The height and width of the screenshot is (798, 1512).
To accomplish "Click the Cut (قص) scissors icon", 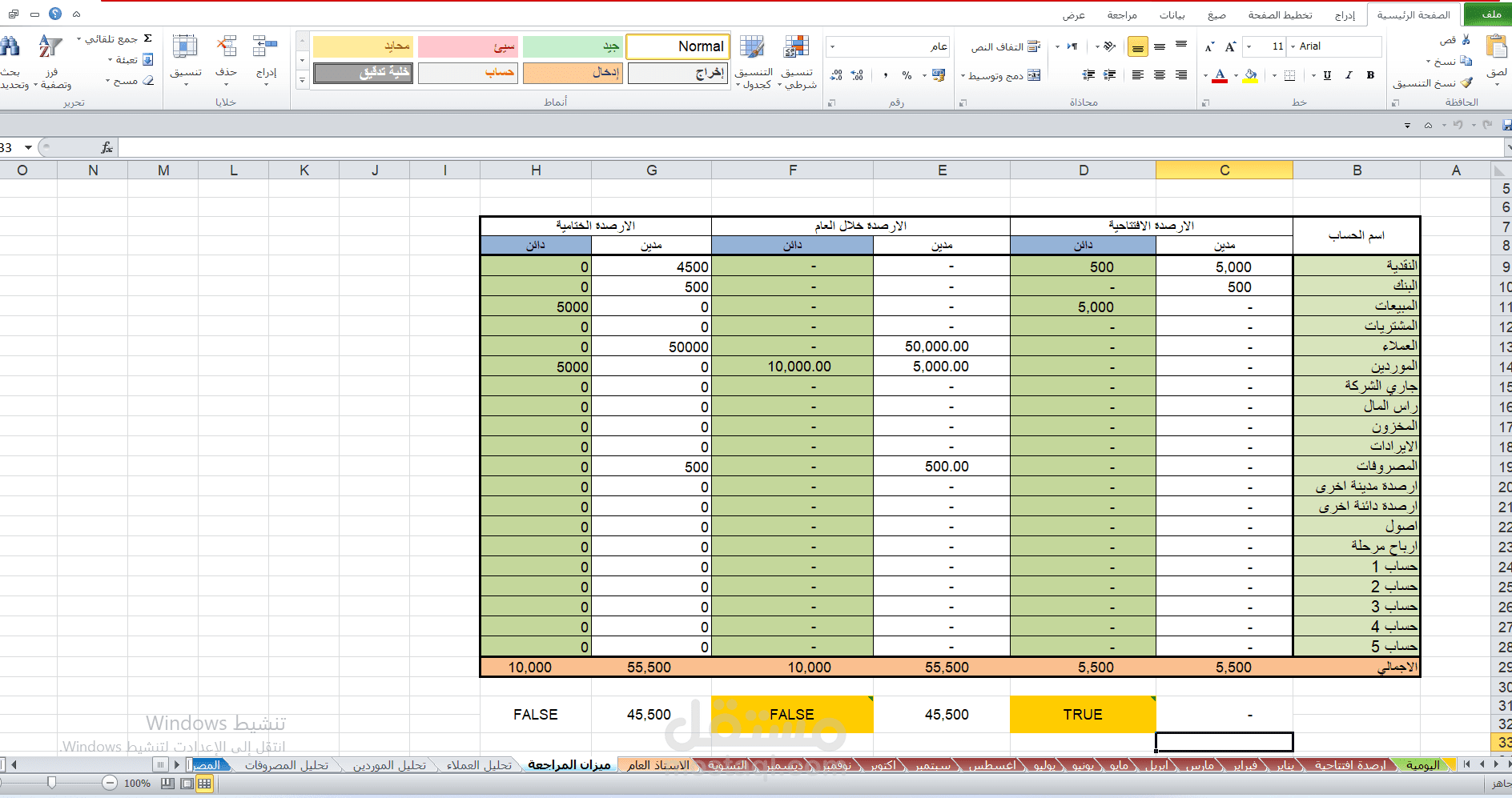I will coord(1466,39).
